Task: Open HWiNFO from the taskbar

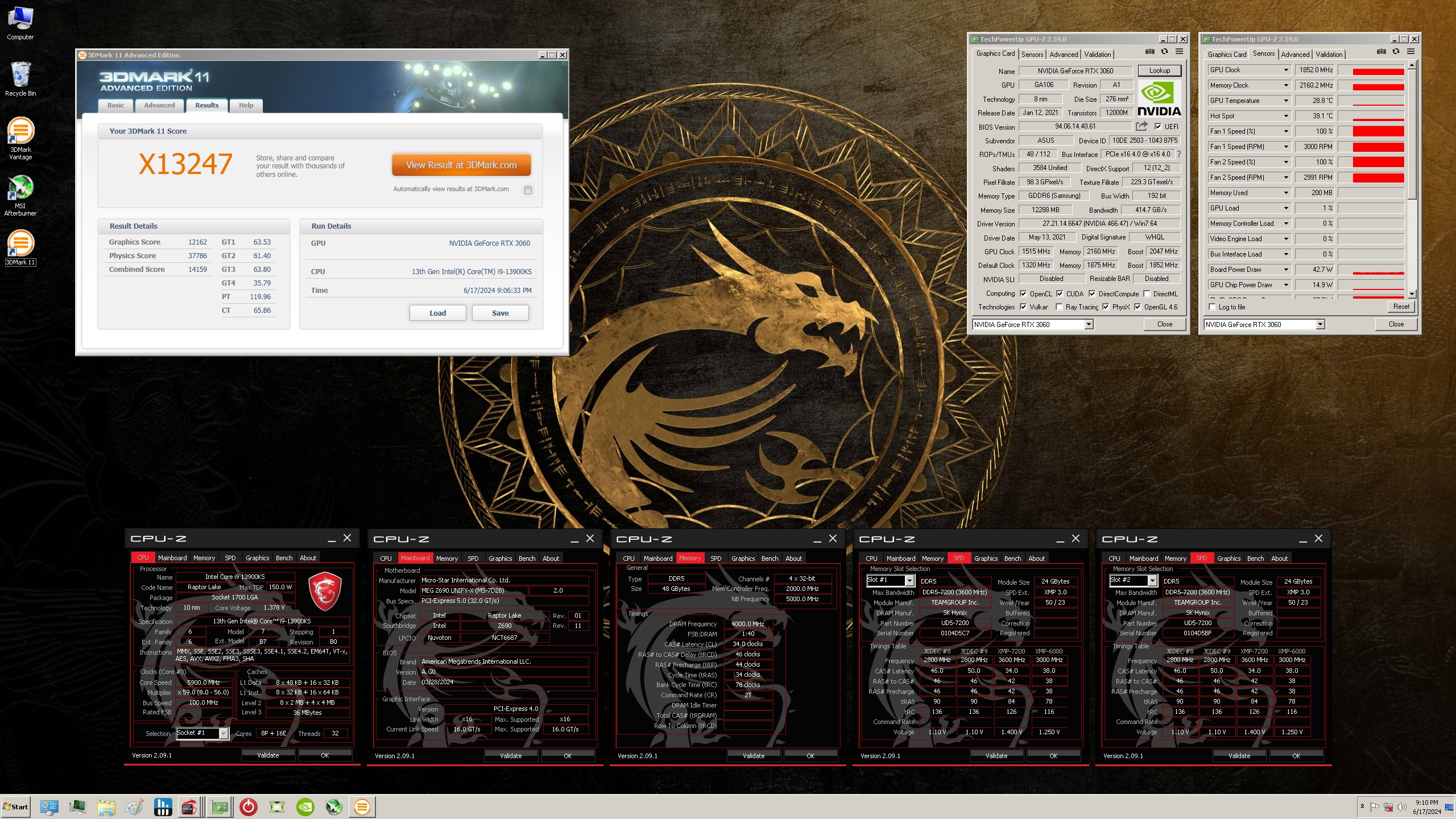Action: pos(163,807)
